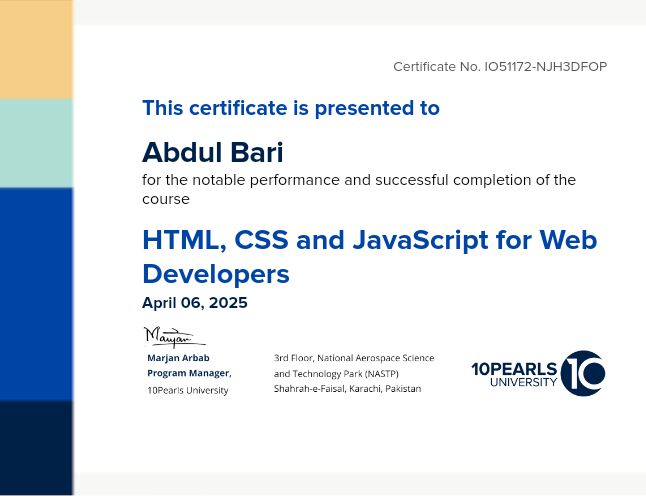The image size is (646, 496).
Task: Select the mint green color block
Action: coord(36,143)
